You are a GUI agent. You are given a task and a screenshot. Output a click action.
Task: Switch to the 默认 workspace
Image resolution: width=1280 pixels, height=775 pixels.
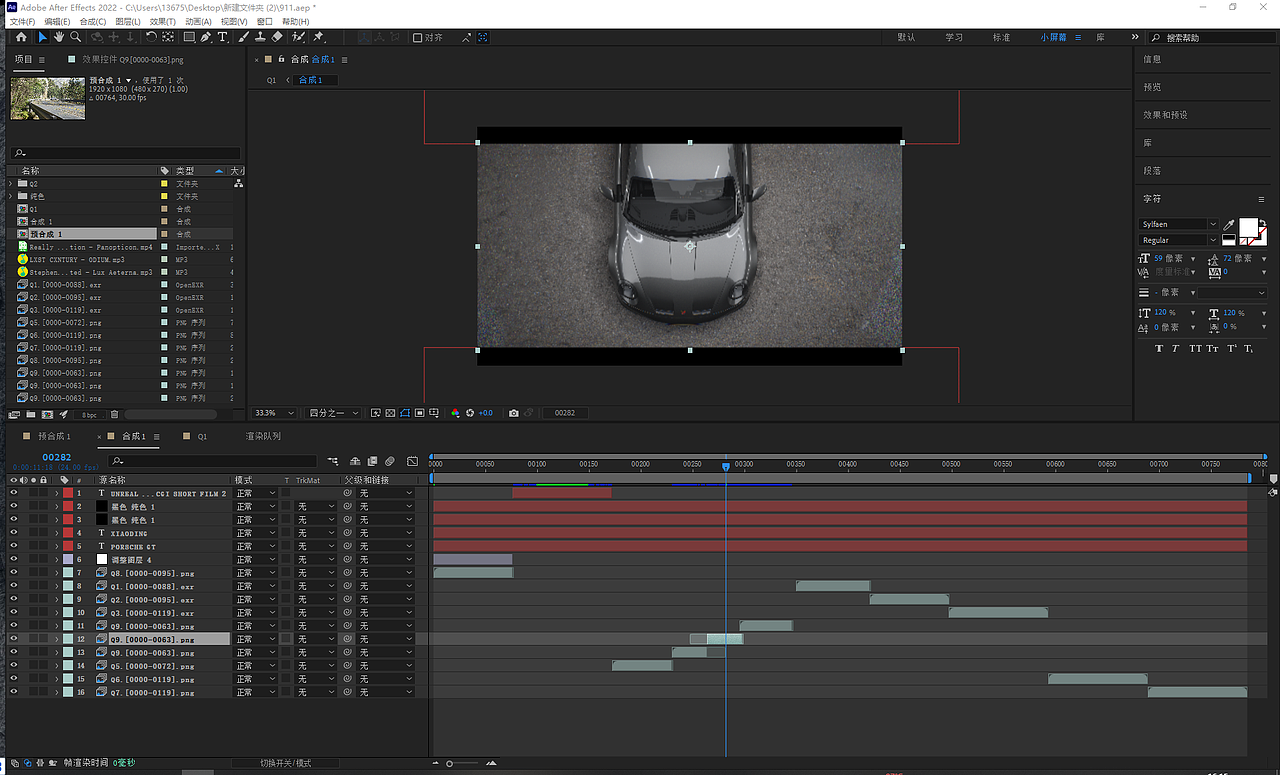point(906,38)
